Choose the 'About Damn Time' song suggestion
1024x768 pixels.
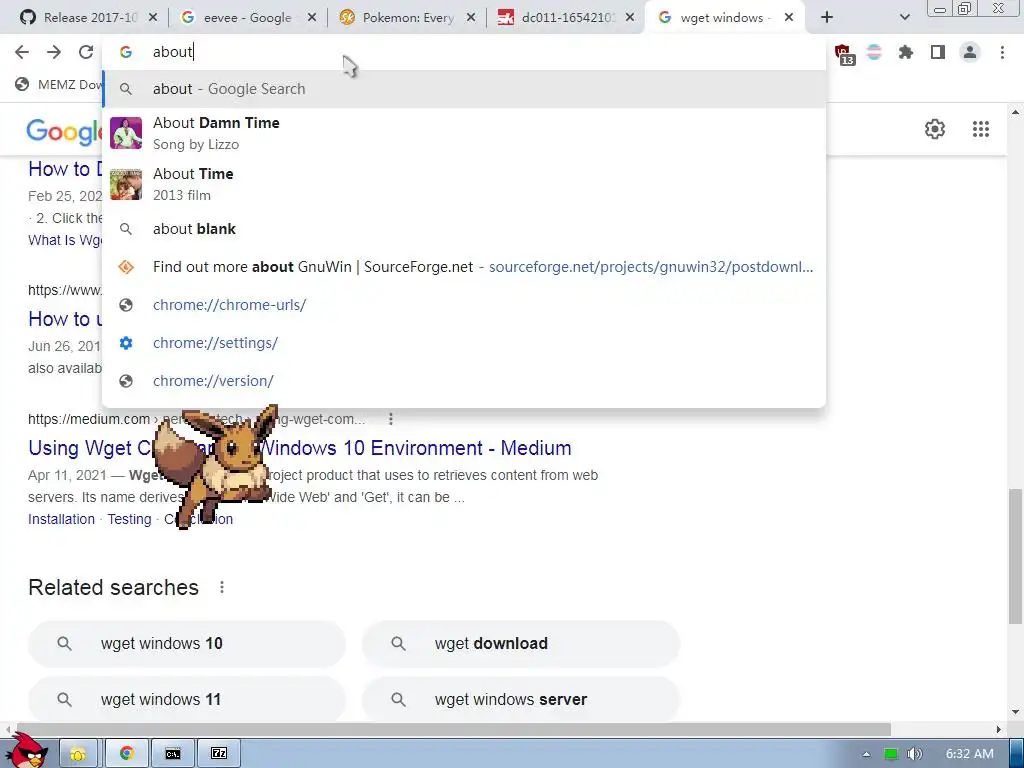click(x=464, y=133)
